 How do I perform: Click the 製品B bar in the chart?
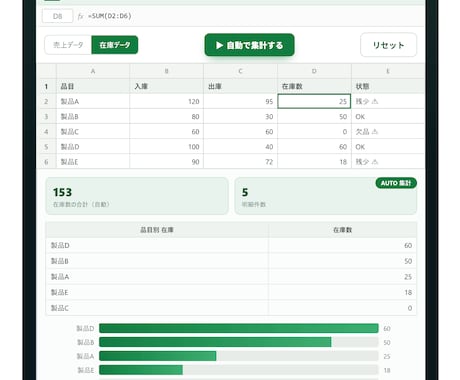pyautogui.click(x=215, y=342)
